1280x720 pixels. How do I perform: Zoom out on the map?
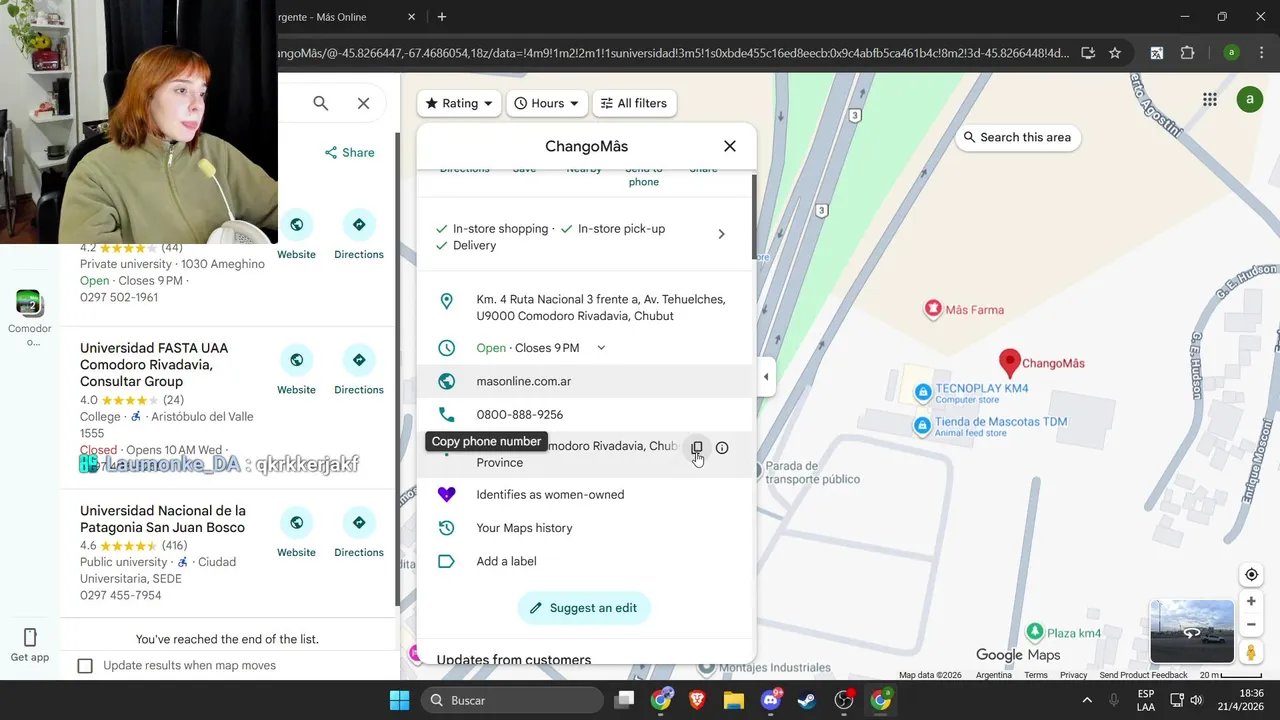[x=1251, y=625]
